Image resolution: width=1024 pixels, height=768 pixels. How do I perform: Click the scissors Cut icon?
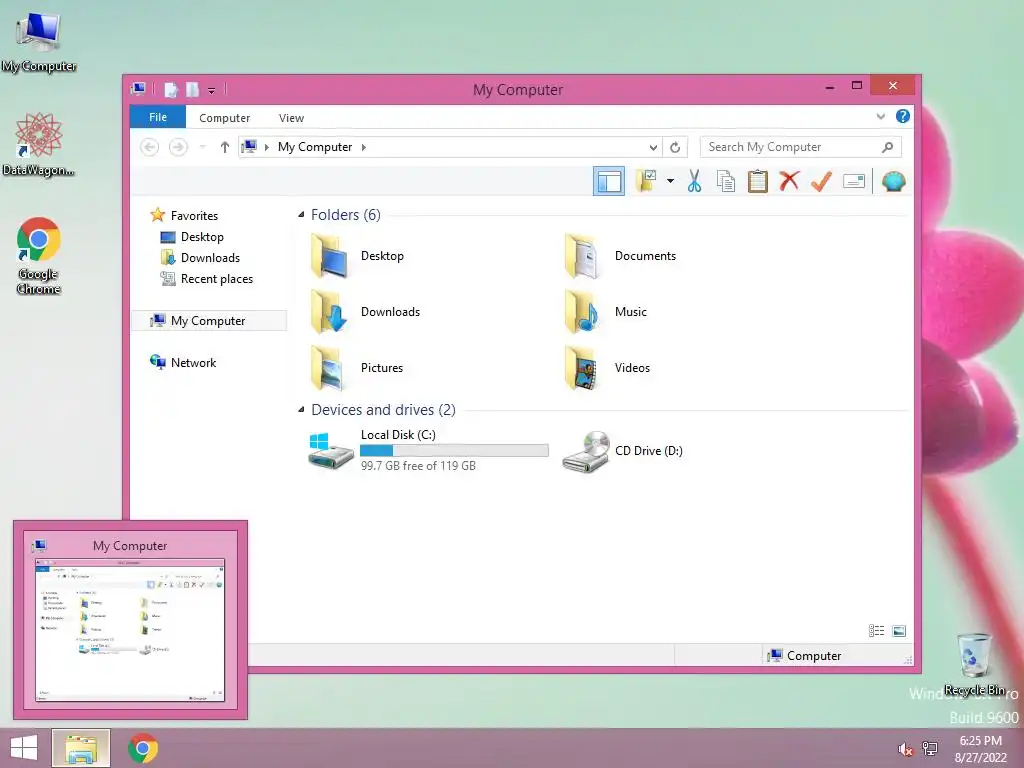pyautogui.click(x=694, y=182)
